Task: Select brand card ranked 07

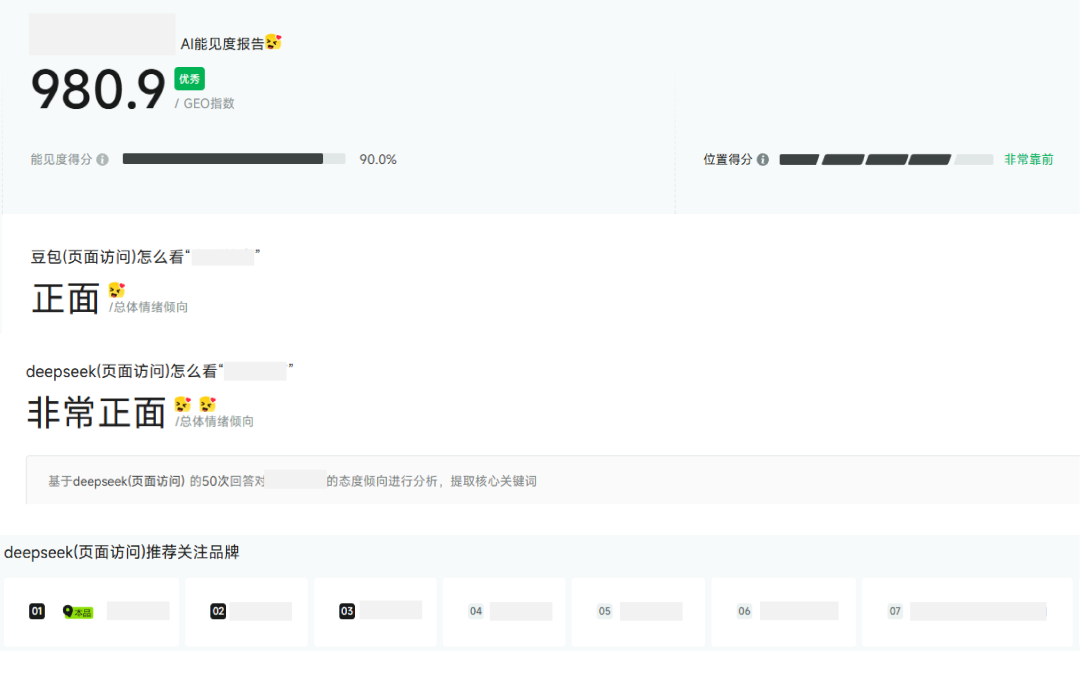Action: coord(968,611)
